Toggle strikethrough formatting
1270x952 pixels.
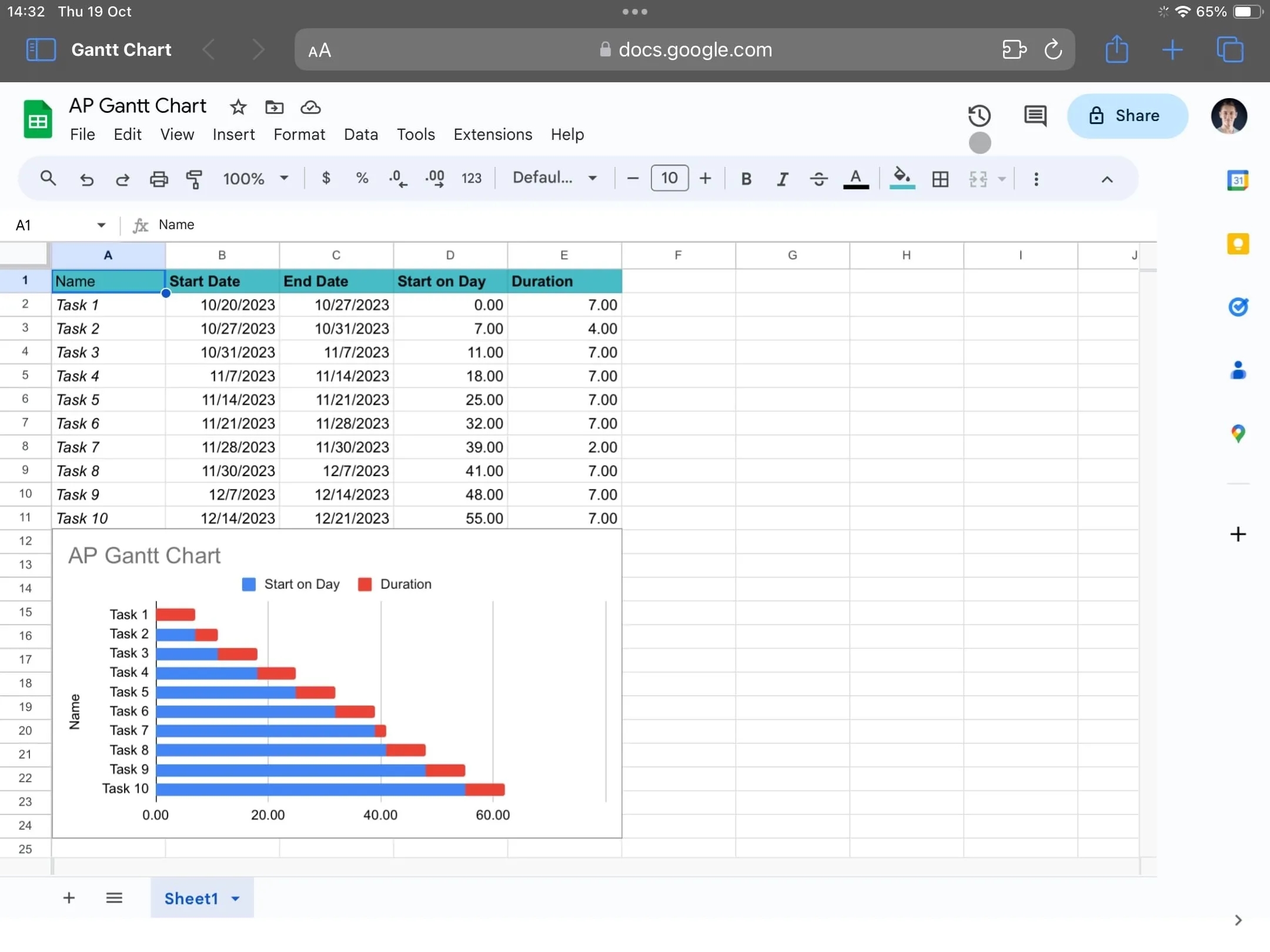pyautogui.click(x=818, y=179)
